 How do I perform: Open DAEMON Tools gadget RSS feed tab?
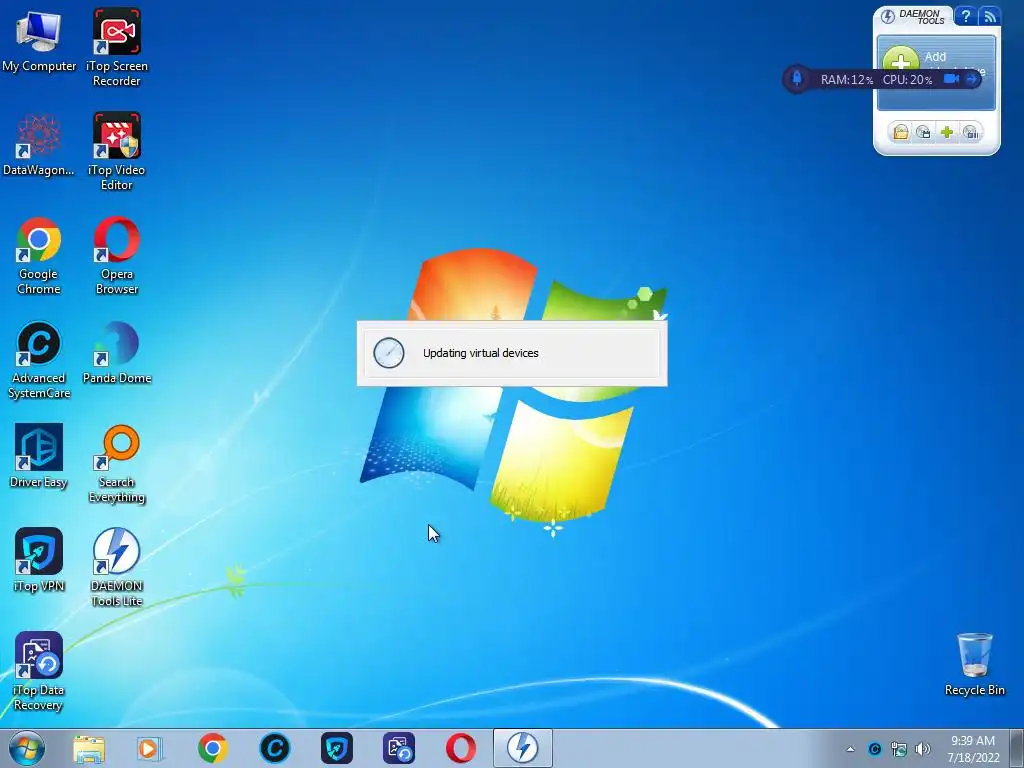click(x=989, y=16)
